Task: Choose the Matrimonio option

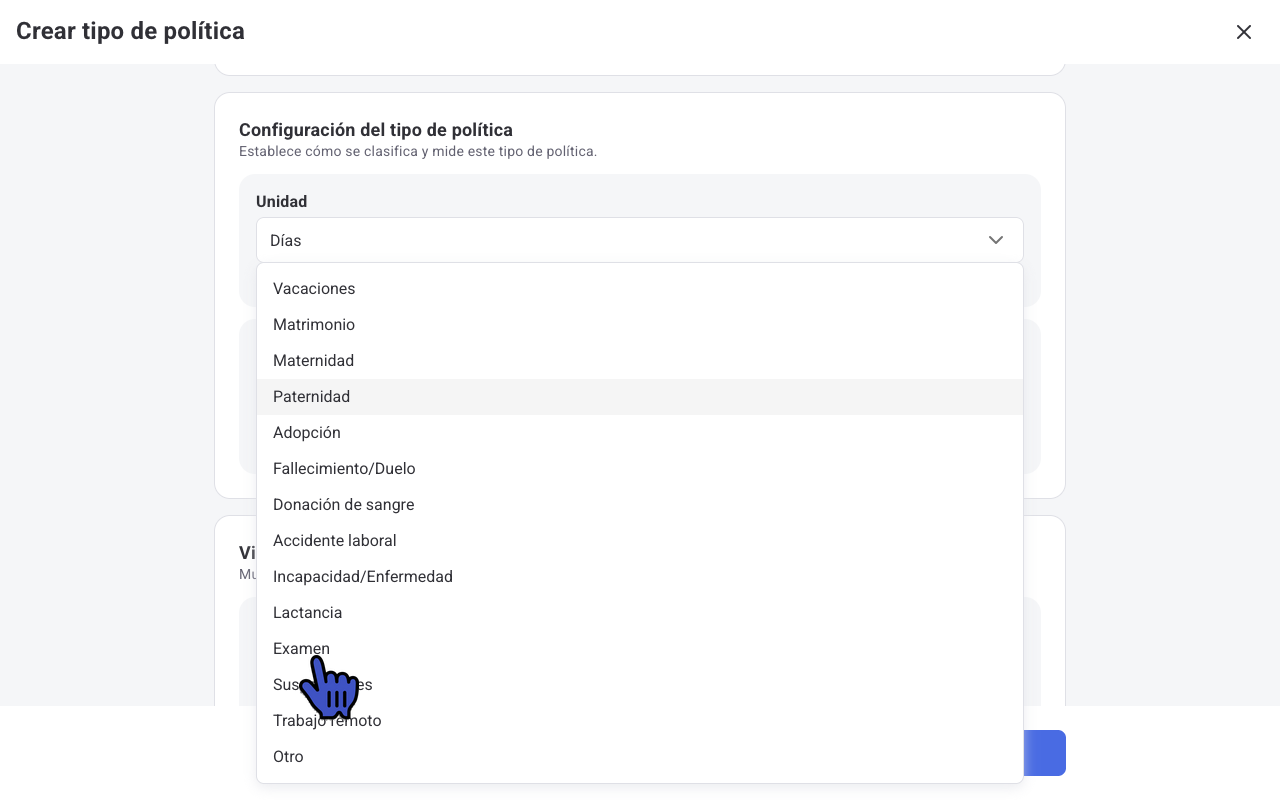Action: click(x=640, y=324)
